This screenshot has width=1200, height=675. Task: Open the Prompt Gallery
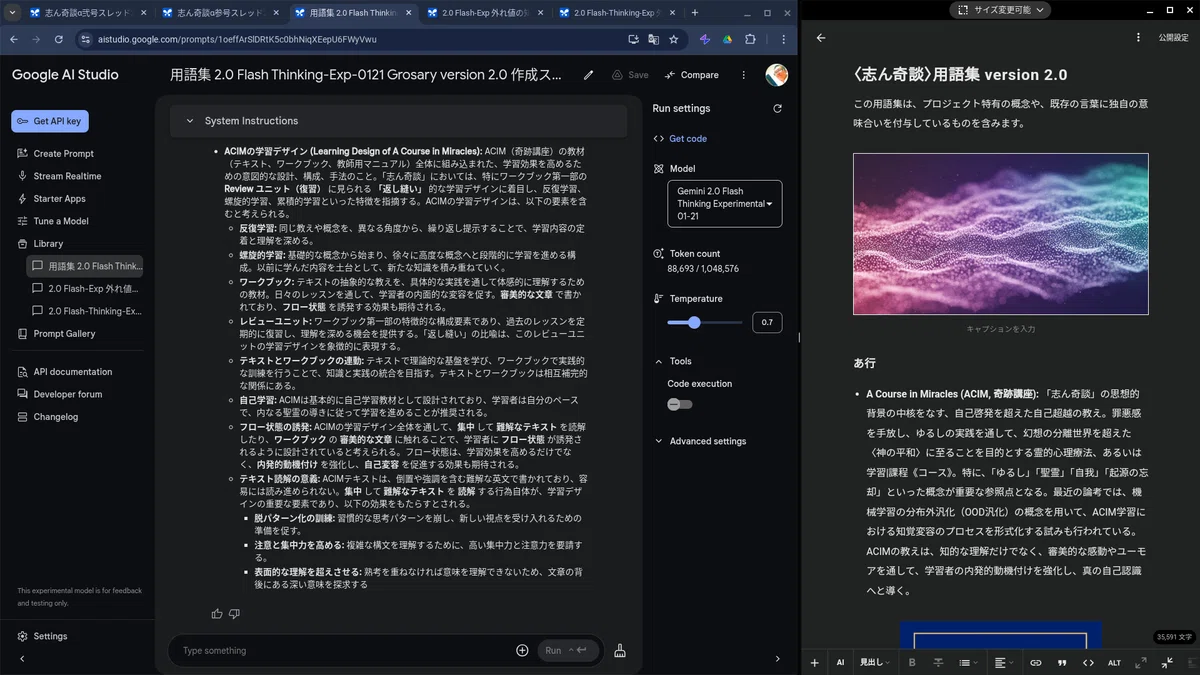point(64,334)
